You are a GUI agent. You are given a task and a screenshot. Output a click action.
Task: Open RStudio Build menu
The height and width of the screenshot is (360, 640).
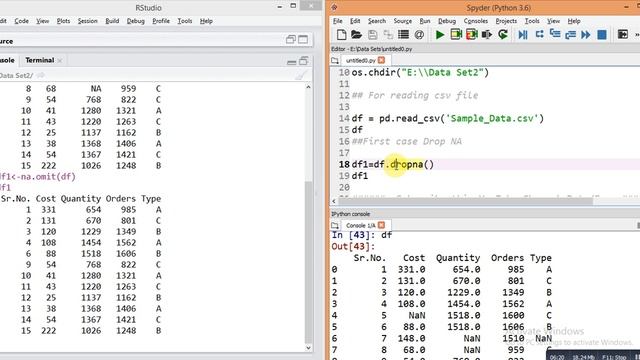coord(112,21)
